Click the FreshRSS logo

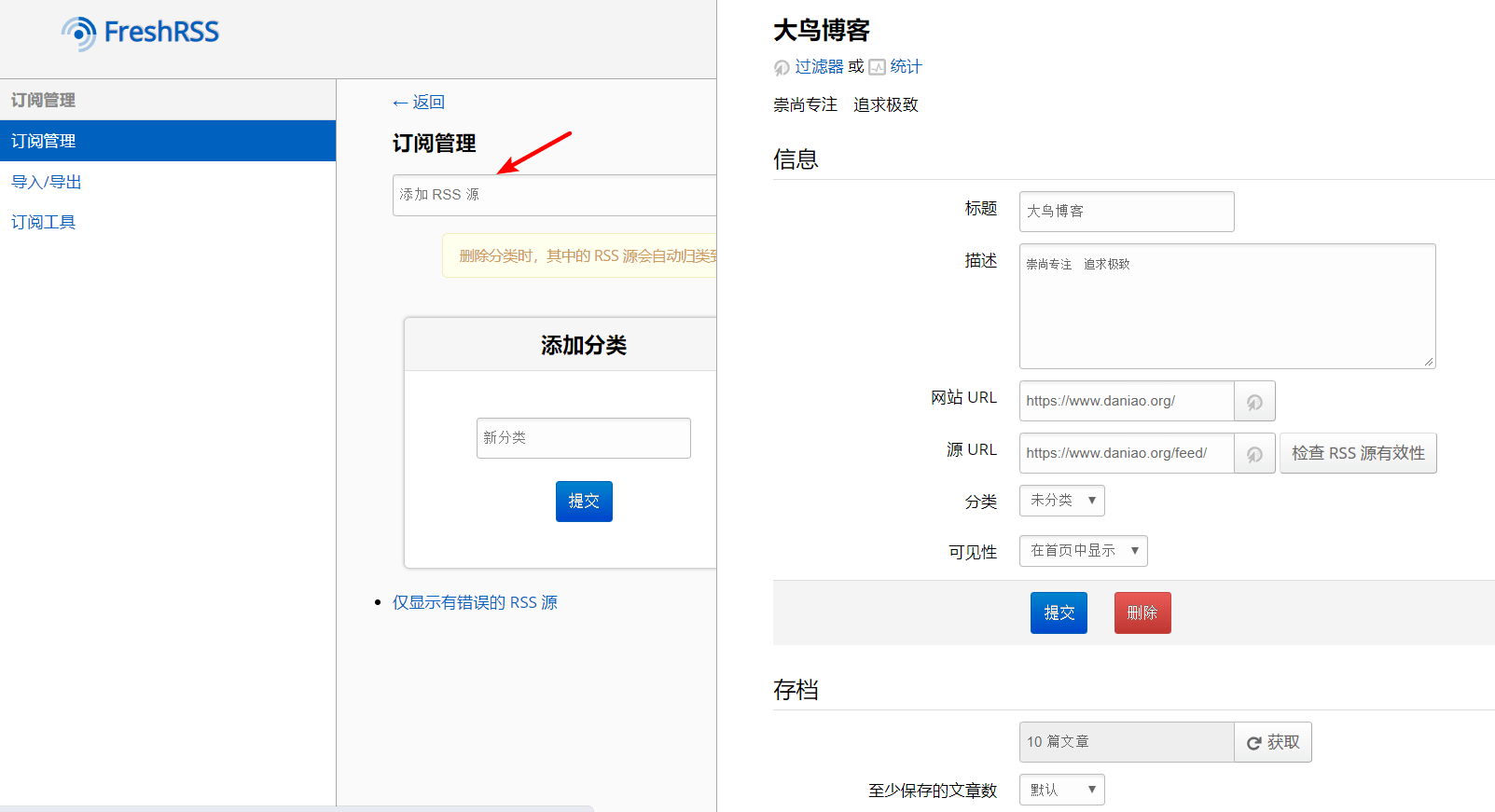pos(140,33)
